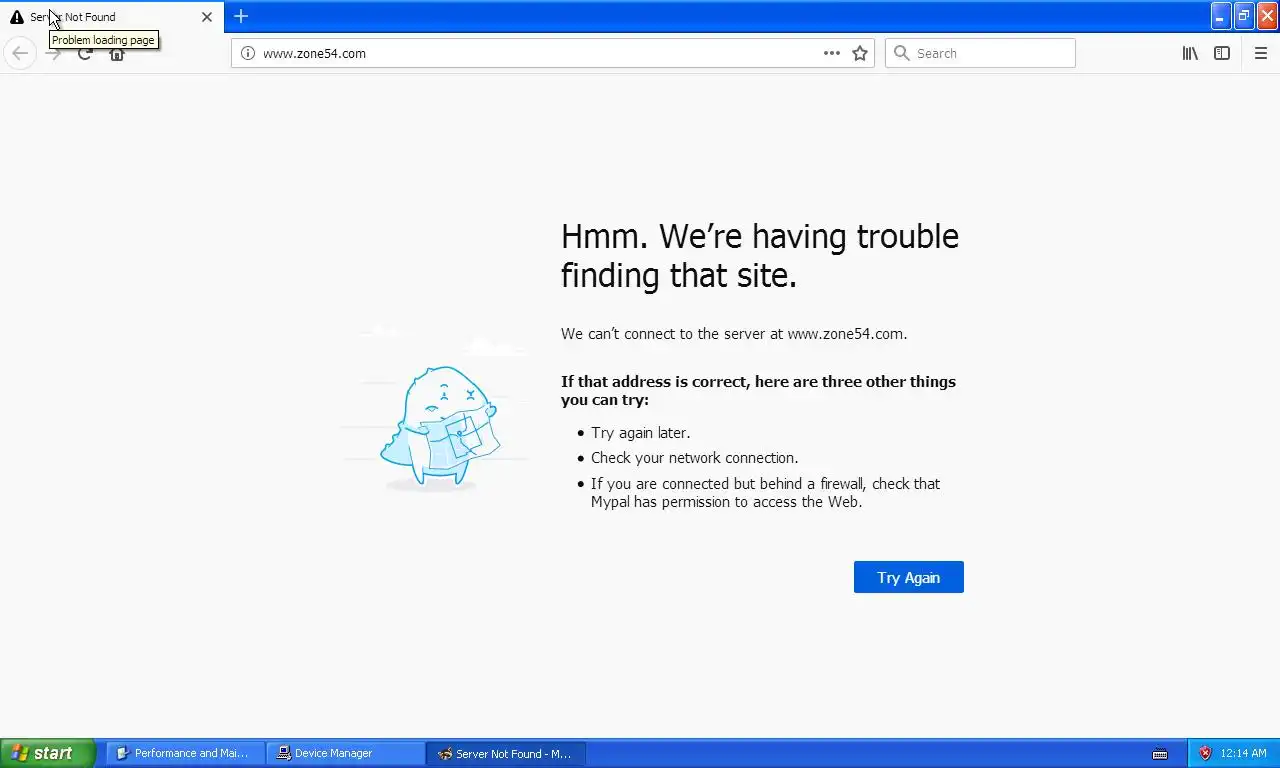Screen dimensions: 1280x768
Task: Click the Forward arrow navigation button
Action: point(53,53)
